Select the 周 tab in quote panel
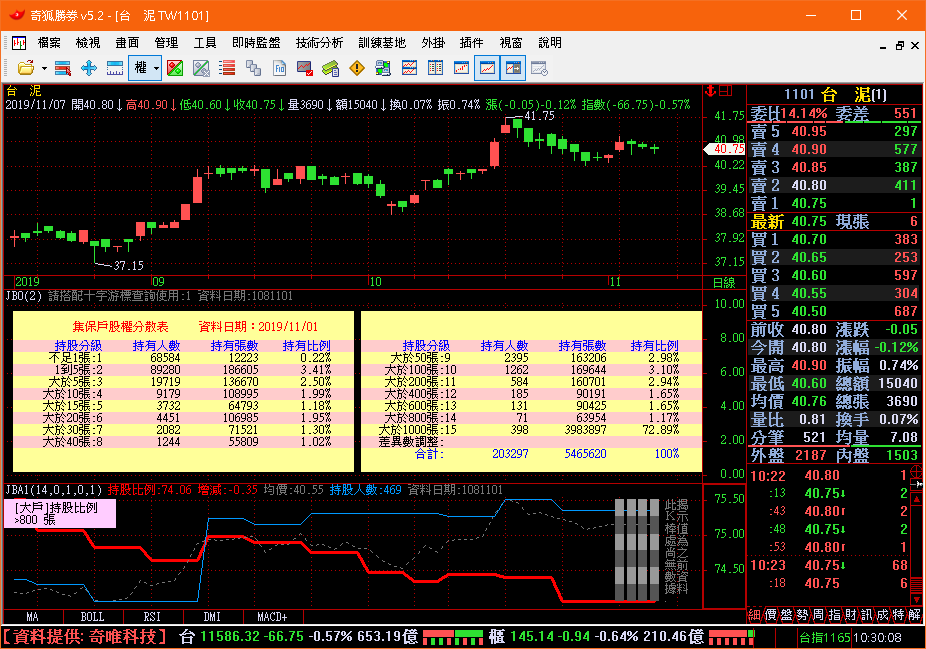The image size is (926, 649). [818, 615]
